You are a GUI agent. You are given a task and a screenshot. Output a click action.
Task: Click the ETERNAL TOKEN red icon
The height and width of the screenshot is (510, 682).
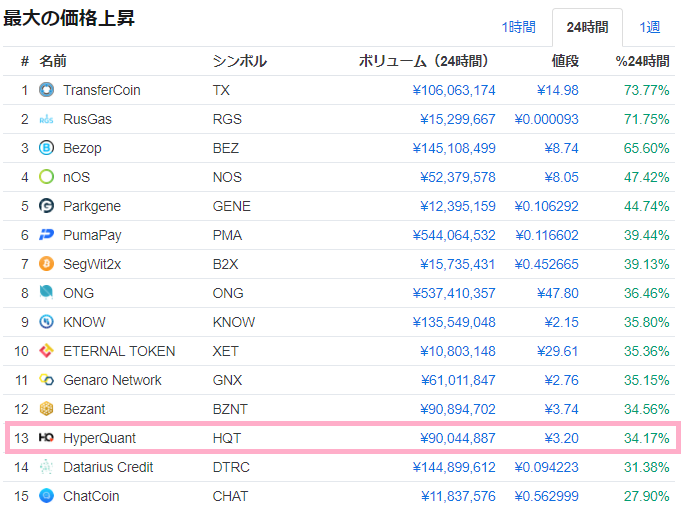(x=46, y=351)
